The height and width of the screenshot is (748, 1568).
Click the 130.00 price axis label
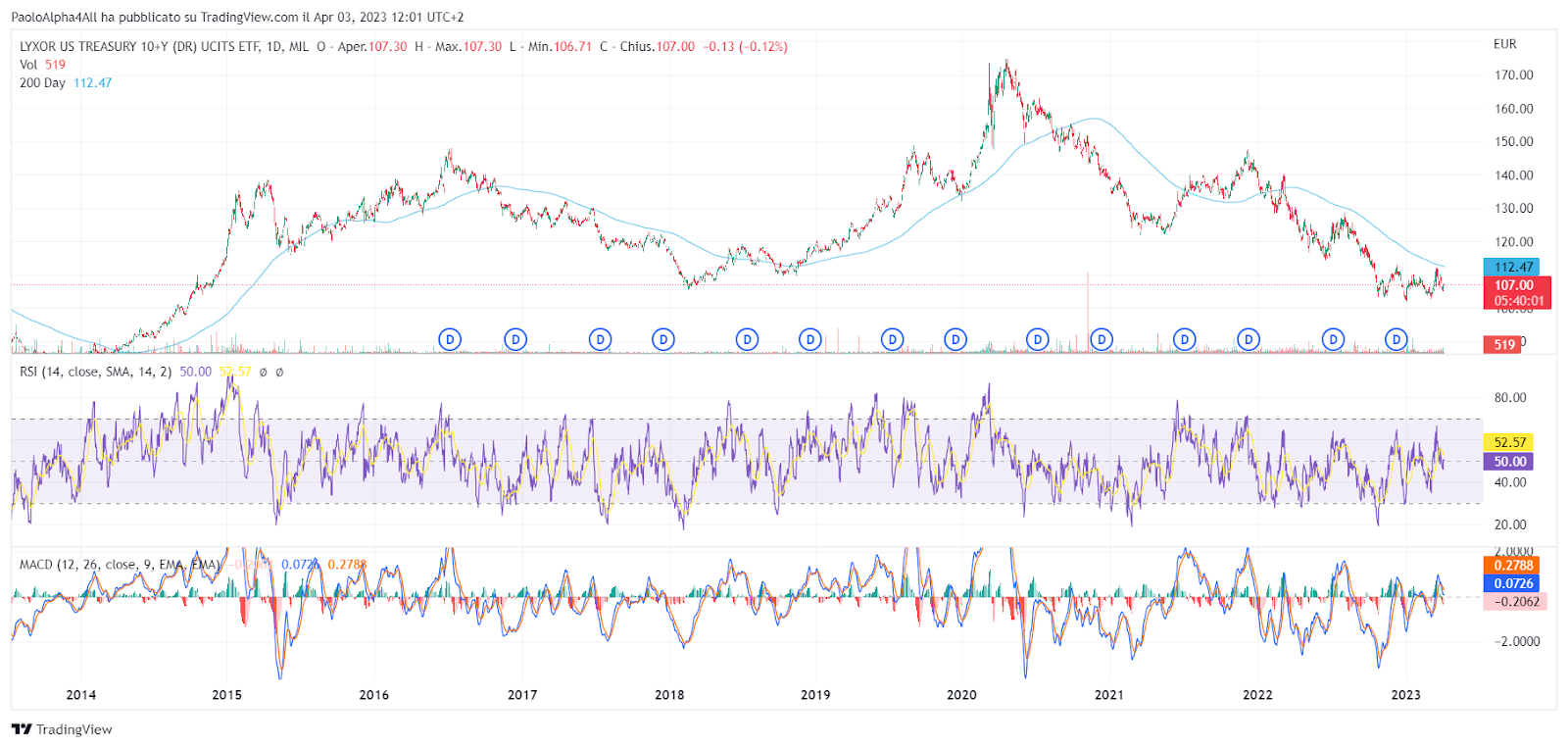[1514, 209]
